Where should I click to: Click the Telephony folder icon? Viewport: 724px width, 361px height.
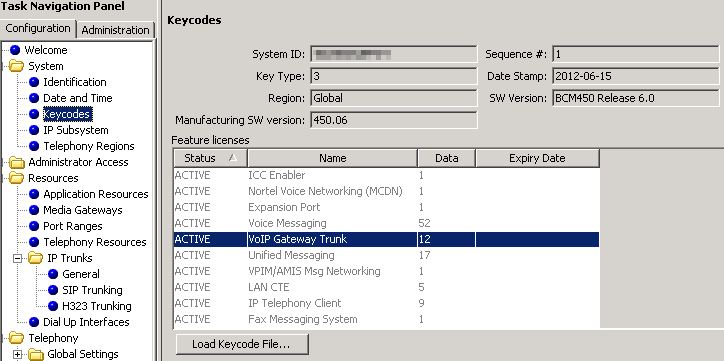pyautogui.click(x=17, y=338)
